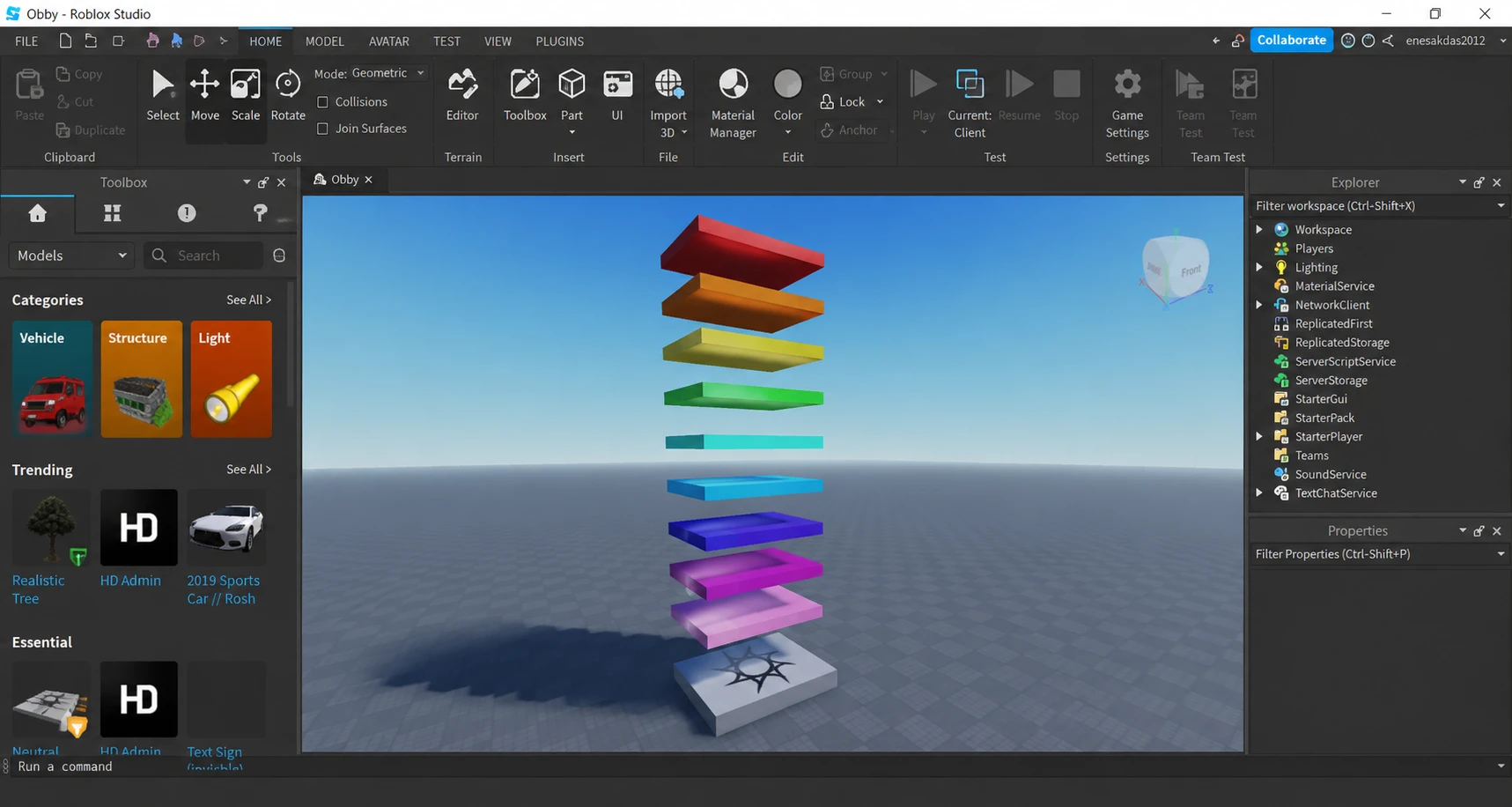
Task: Expand the NetworkClient tree node
Action: pos(1259,305)
